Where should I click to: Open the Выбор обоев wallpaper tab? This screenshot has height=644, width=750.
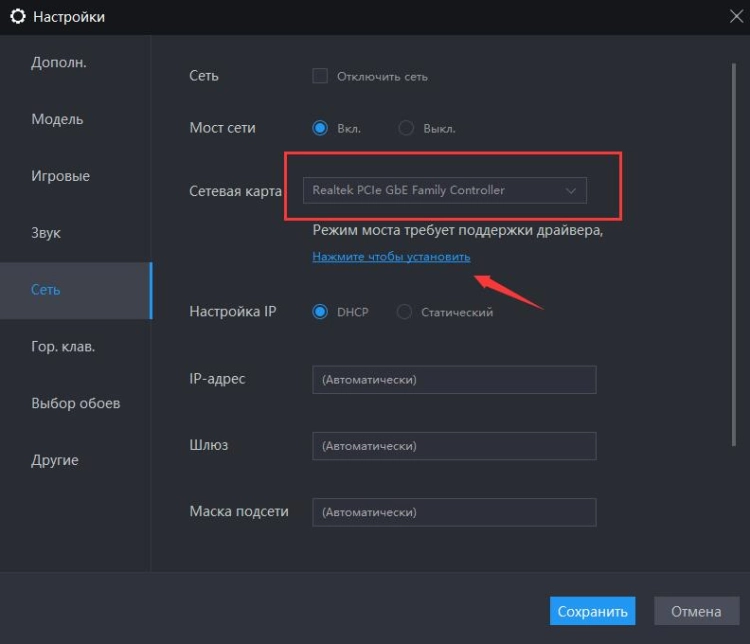coord(75,403)
